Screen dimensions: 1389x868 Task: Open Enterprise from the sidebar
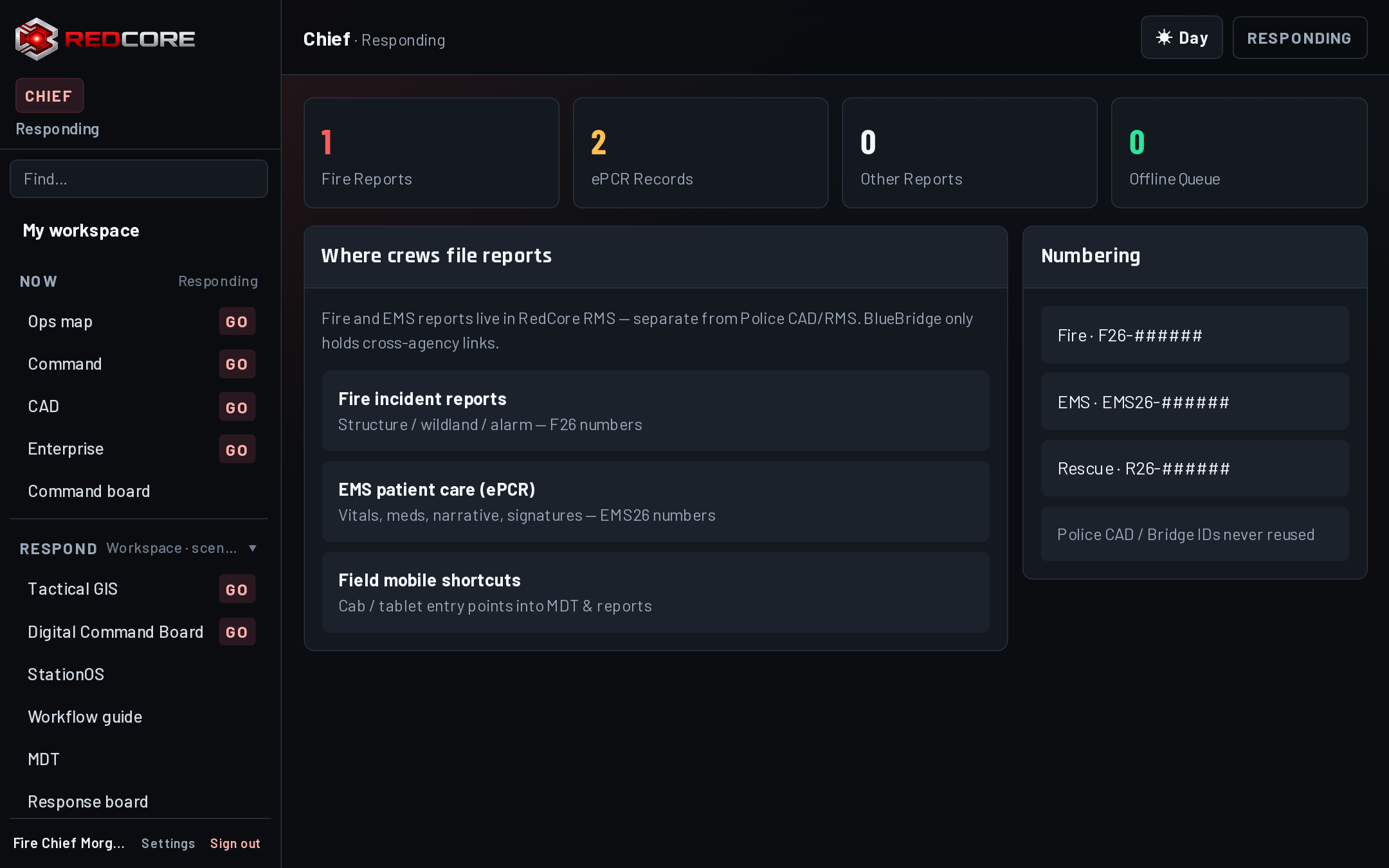(x=66, y=449)
